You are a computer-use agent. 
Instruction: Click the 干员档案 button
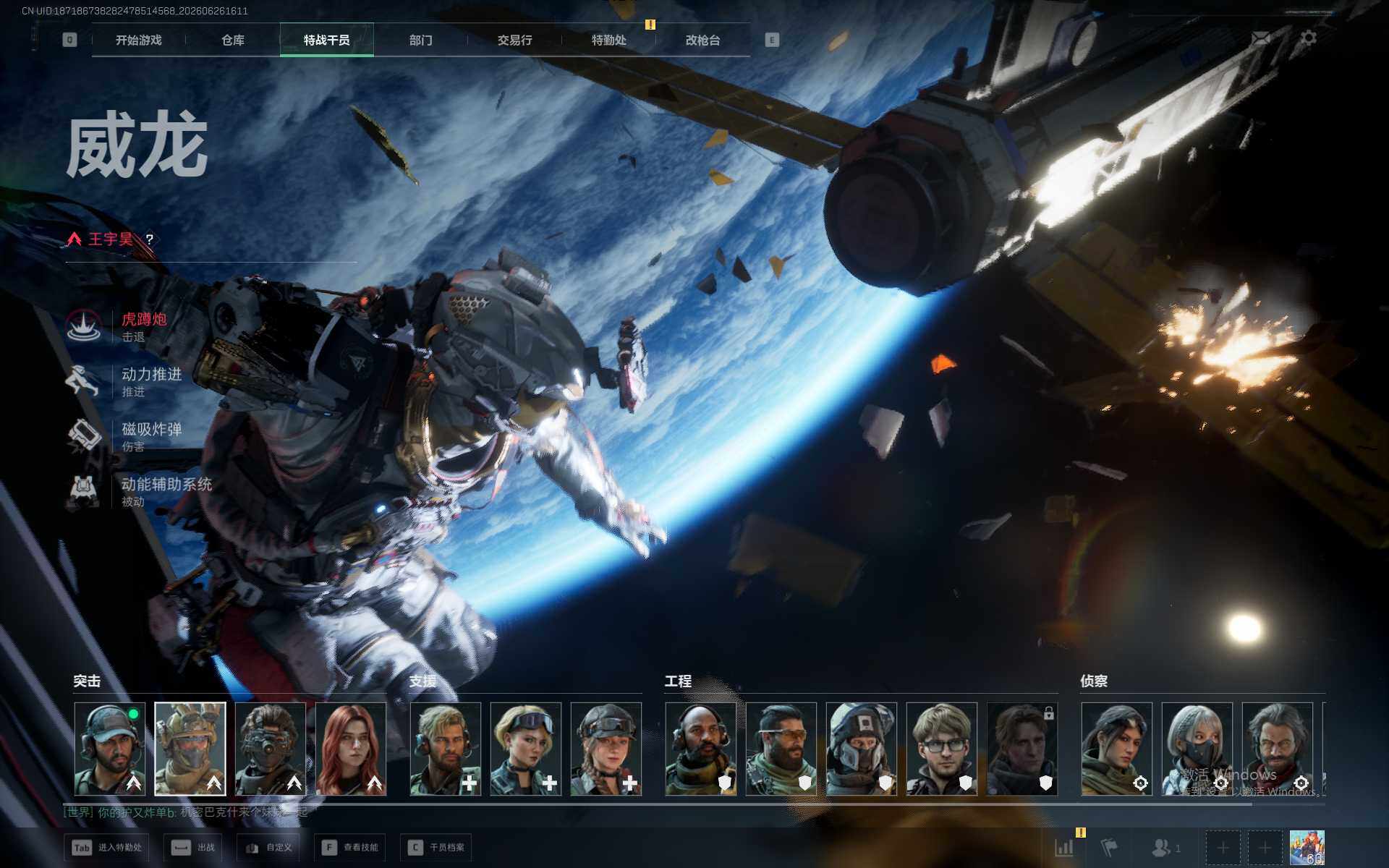click(436, 847)
